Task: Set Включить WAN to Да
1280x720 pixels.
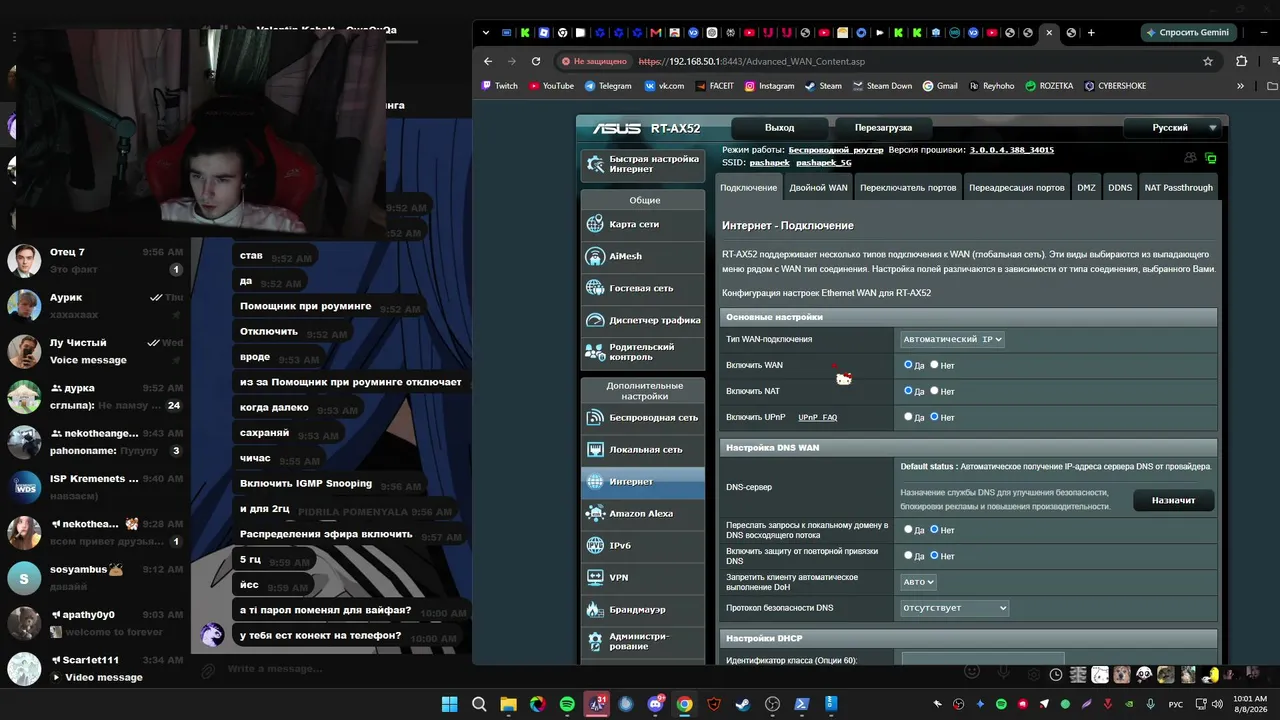Action: tap(908, 365)
